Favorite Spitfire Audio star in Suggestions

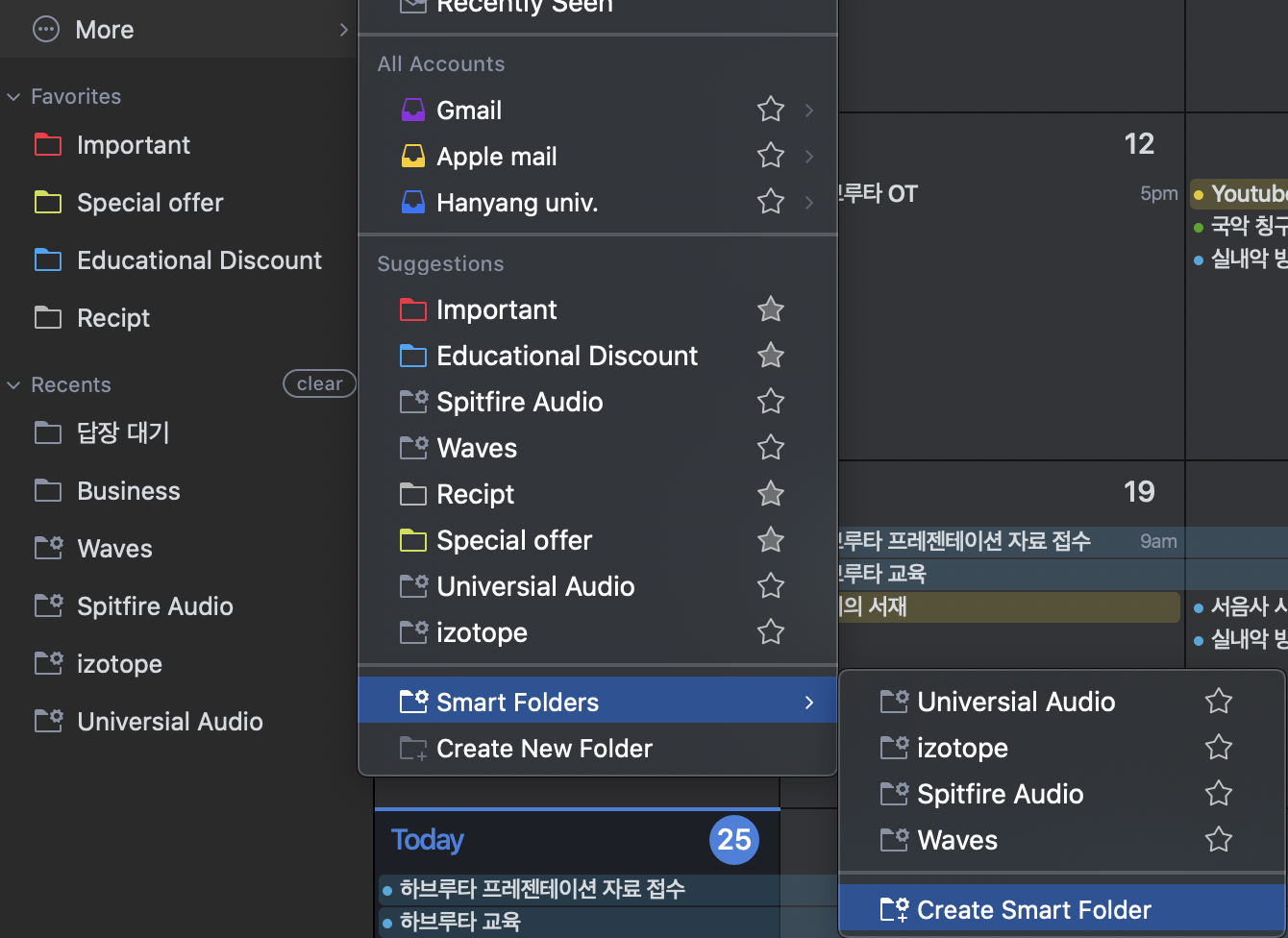pos(771,402)
